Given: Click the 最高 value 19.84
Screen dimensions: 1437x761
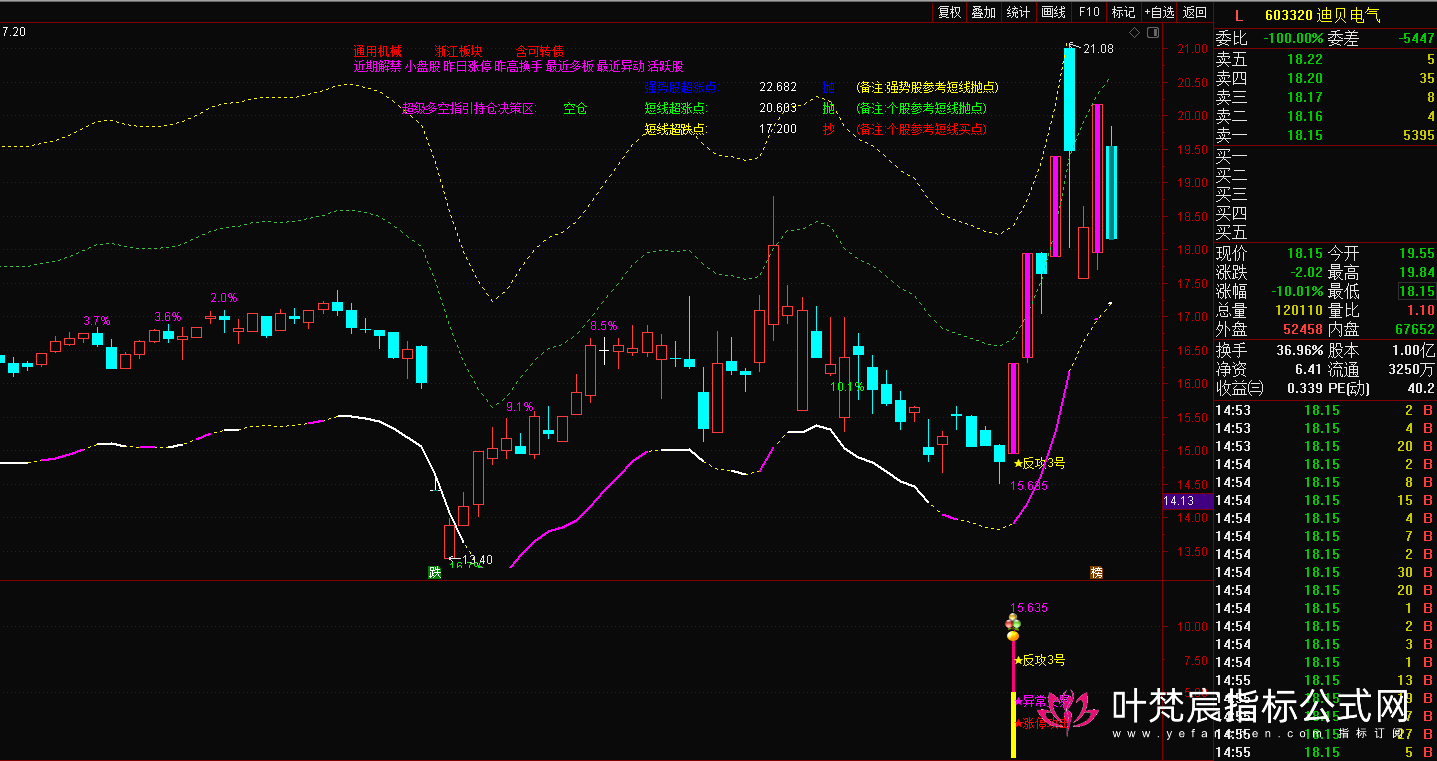Looking at the screenshot, I should [1417, 272].
